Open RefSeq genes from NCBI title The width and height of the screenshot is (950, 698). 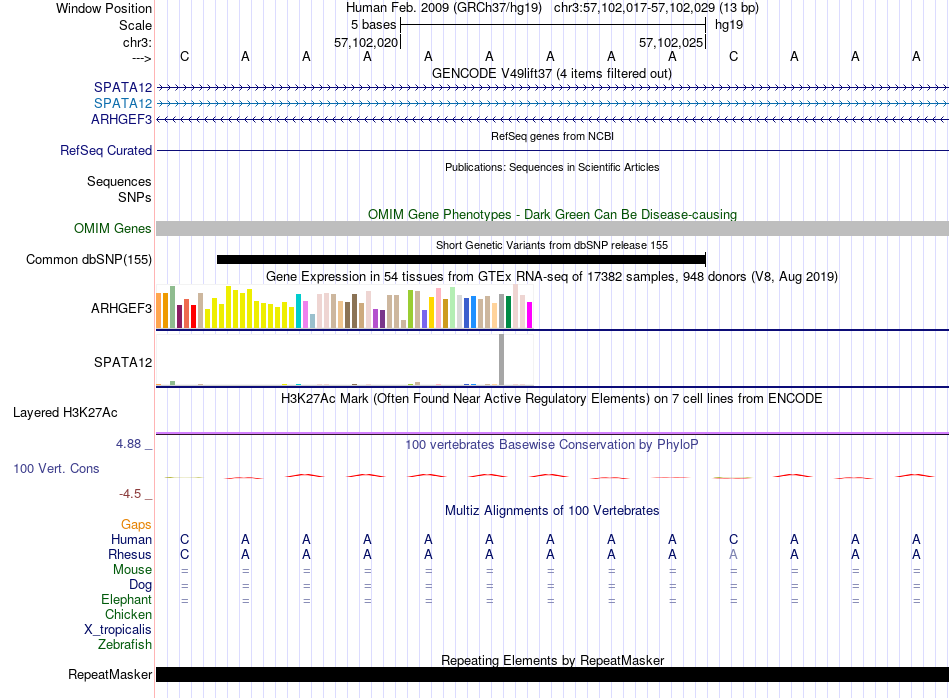coord(552,136)
